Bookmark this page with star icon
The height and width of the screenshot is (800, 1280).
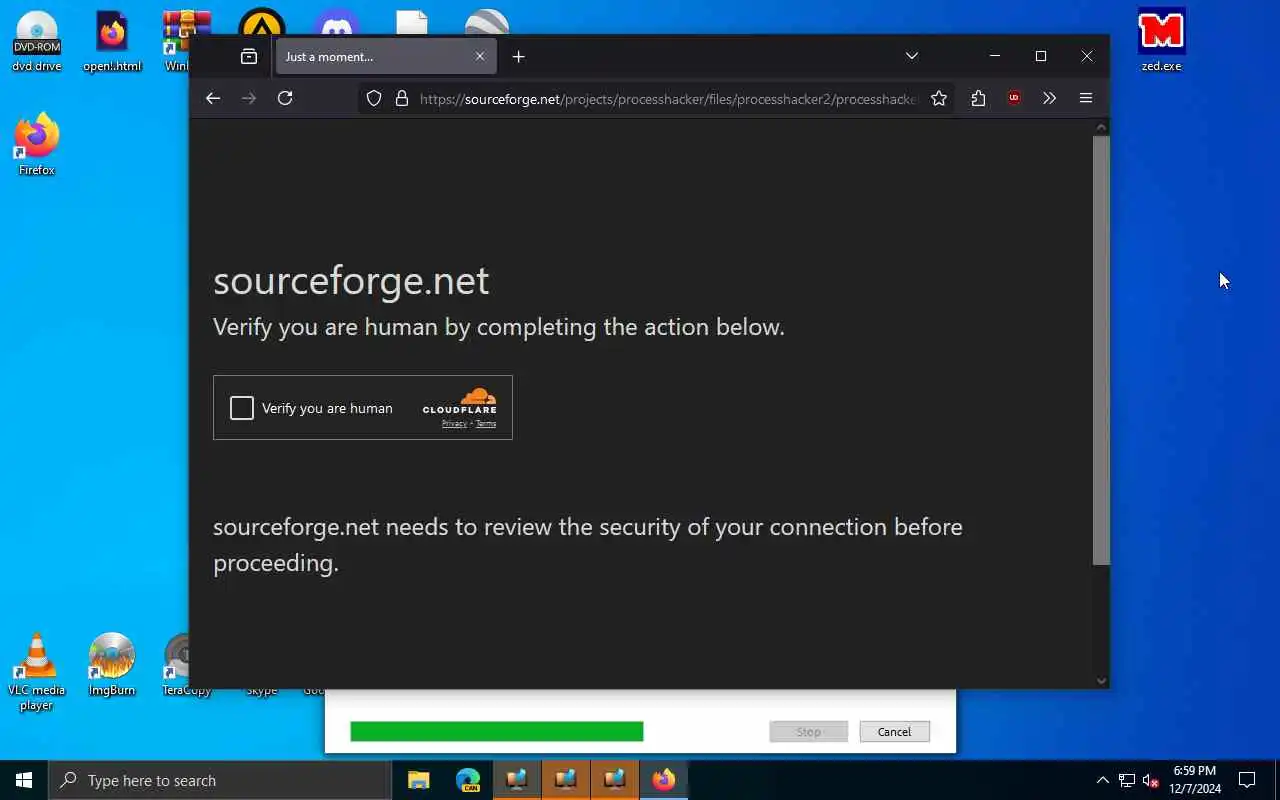click(939, 98)
